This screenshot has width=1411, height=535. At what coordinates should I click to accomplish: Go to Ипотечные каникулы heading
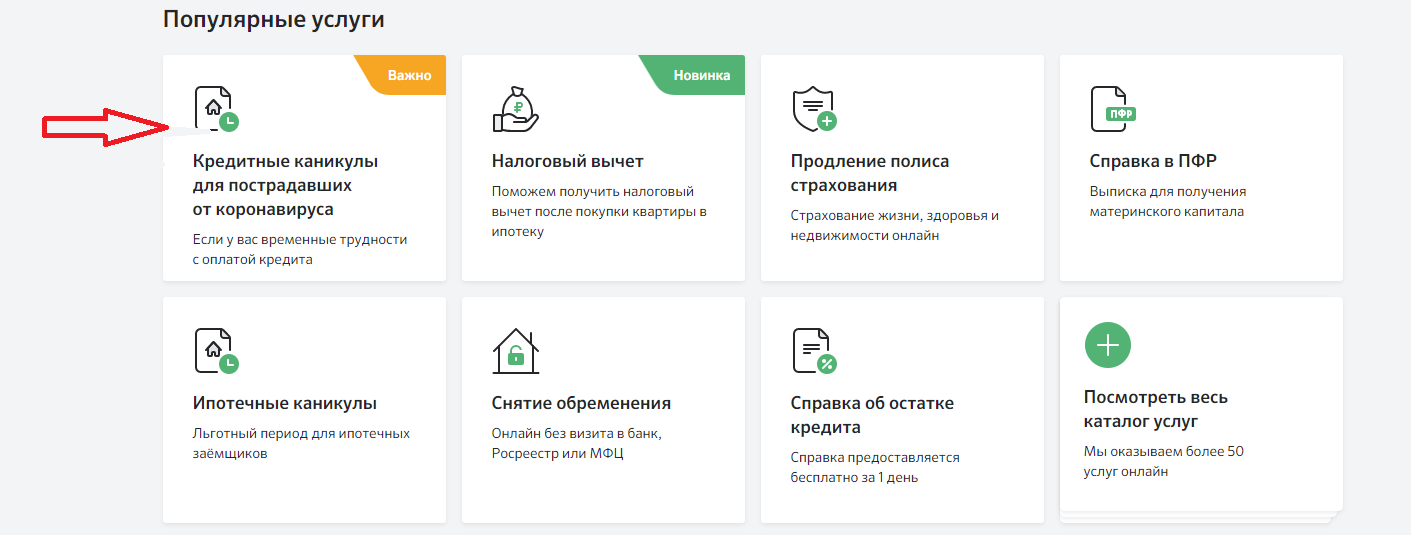284,404
